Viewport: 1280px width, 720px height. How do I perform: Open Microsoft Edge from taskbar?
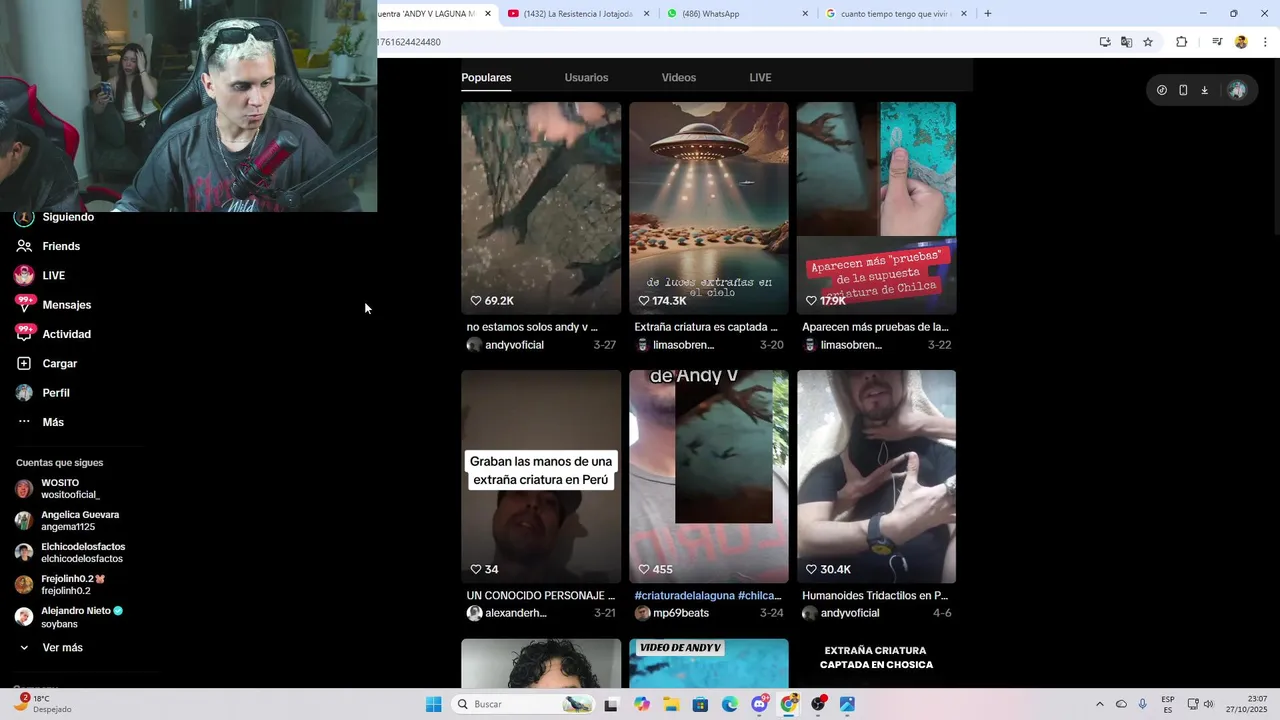[x=730, y=704]
